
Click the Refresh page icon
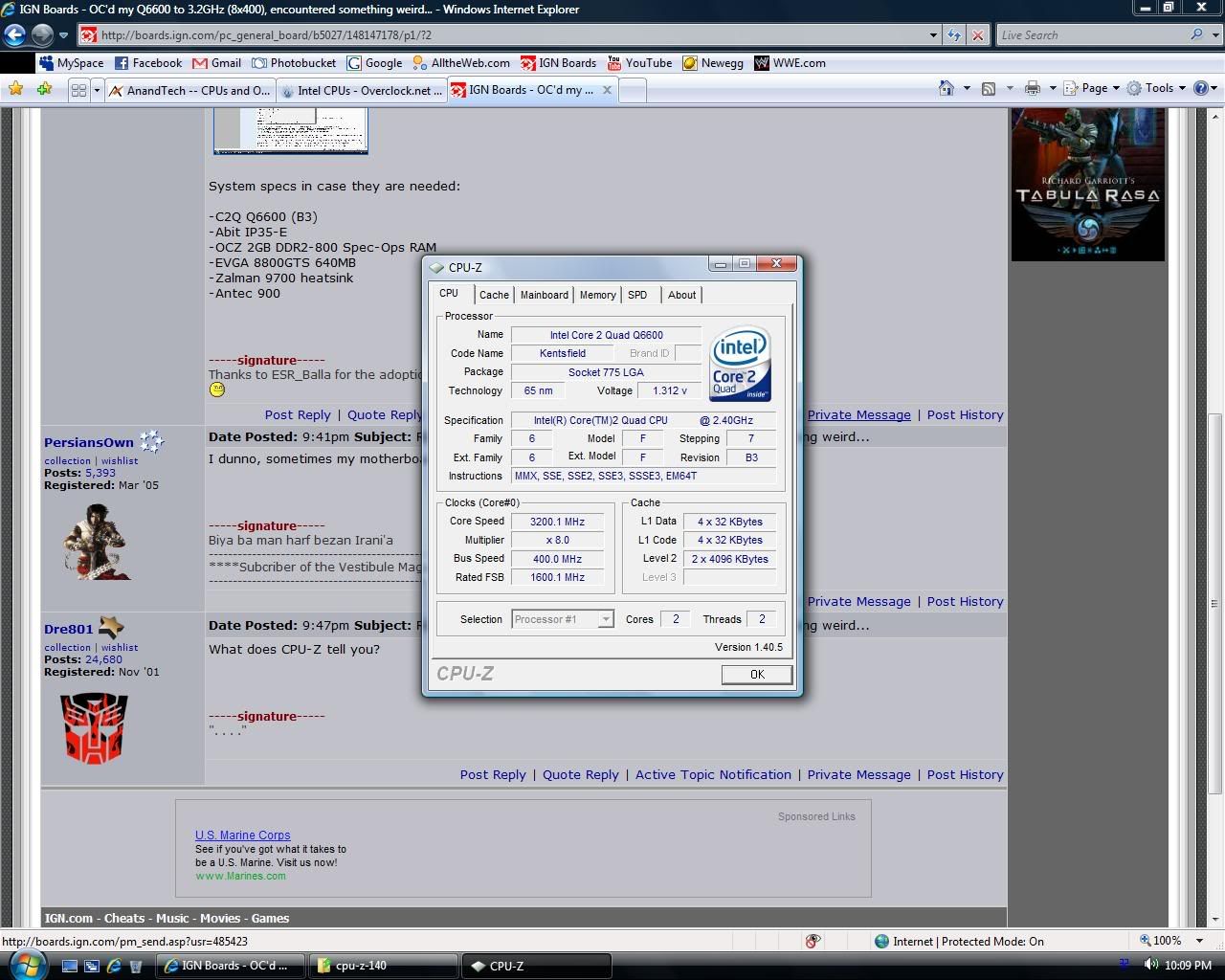[954, 35]
